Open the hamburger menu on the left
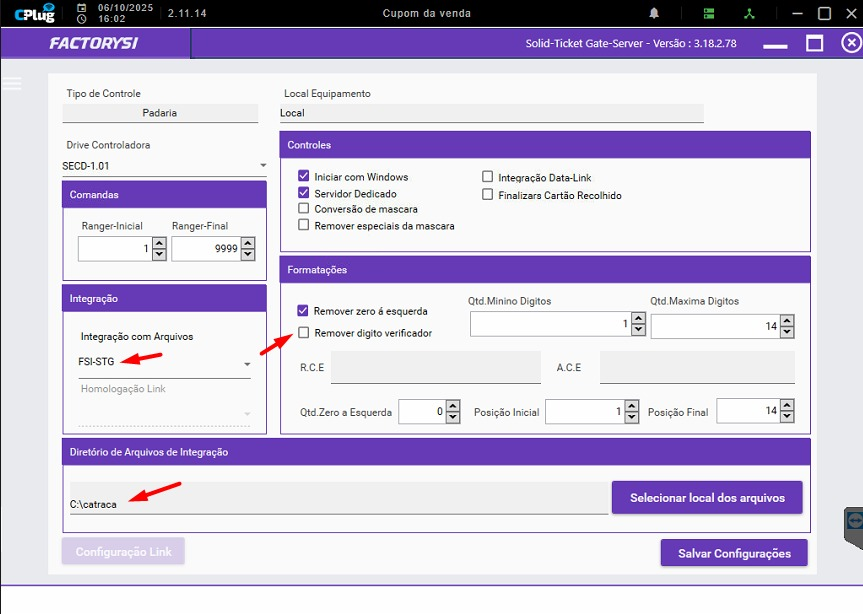This screenshot has width=863, height=614. coord(12,84)
